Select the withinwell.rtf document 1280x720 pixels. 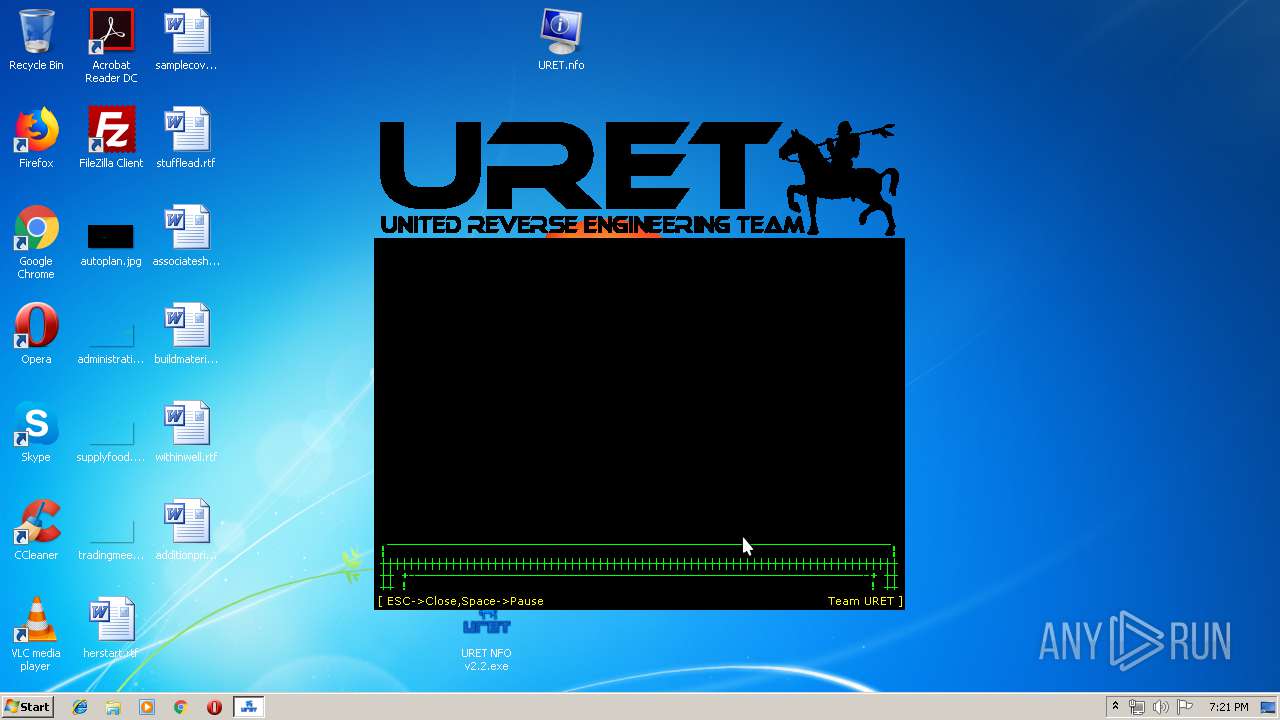[x=186, y=432]
